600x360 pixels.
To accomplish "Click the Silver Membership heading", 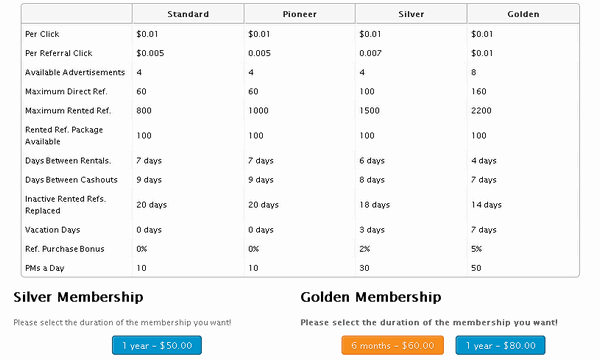I will pyautogui.click(x=78, y=297).
